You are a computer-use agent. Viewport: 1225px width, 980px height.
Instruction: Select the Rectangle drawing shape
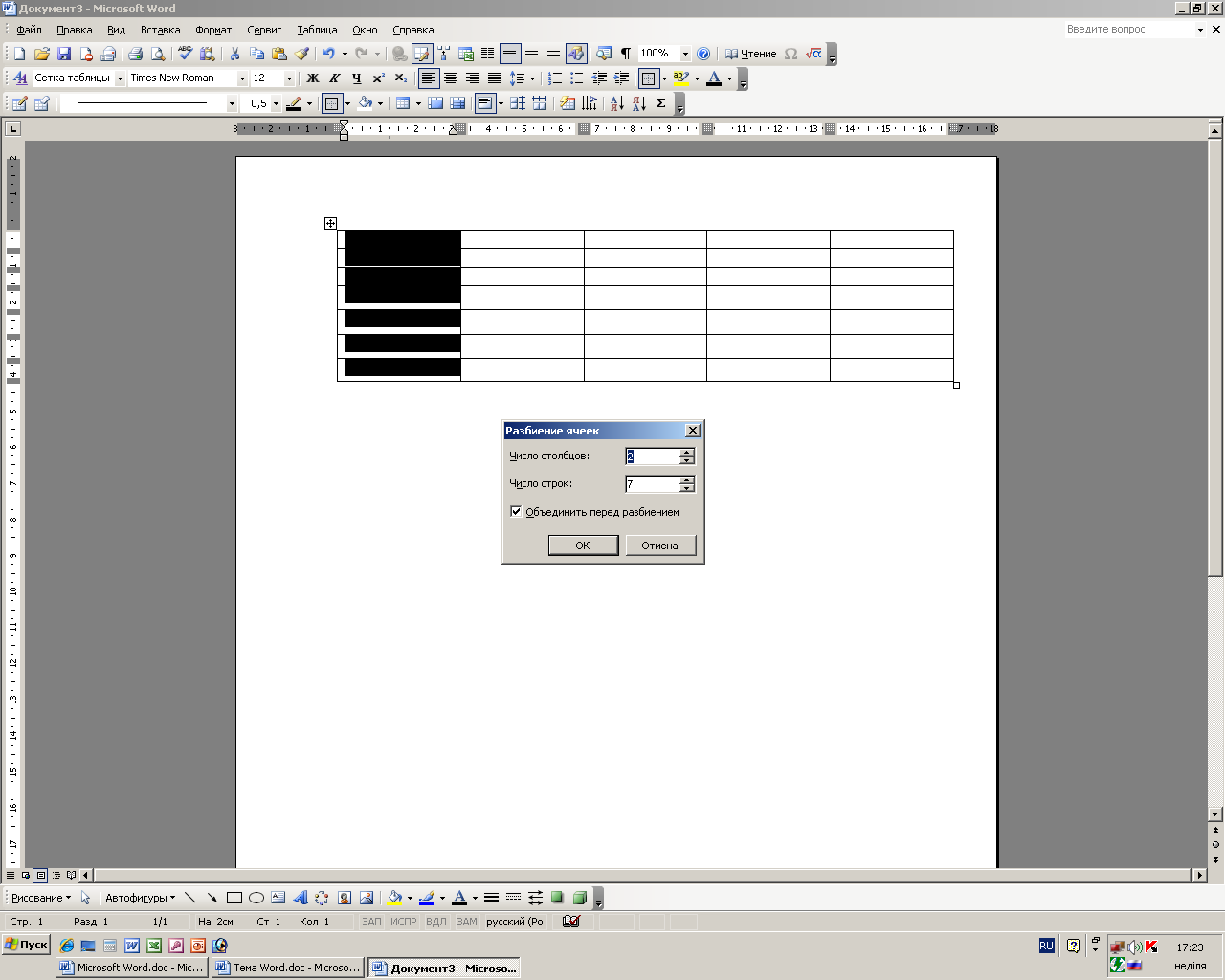tap(234, 898)
